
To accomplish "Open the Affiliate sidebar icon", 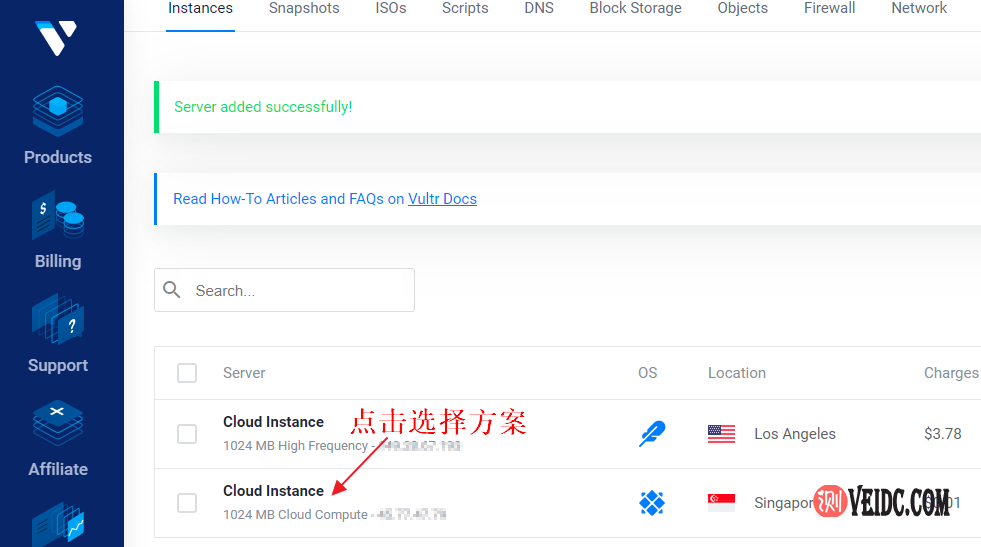I will click(x=58, y=423).
